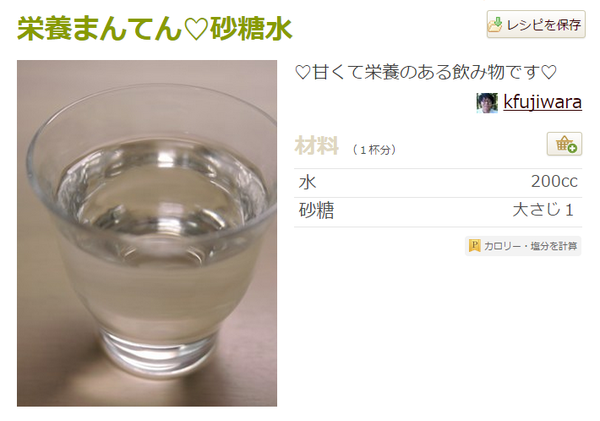
Task: Click the 200cc quantity value
Action: point(554,181)
